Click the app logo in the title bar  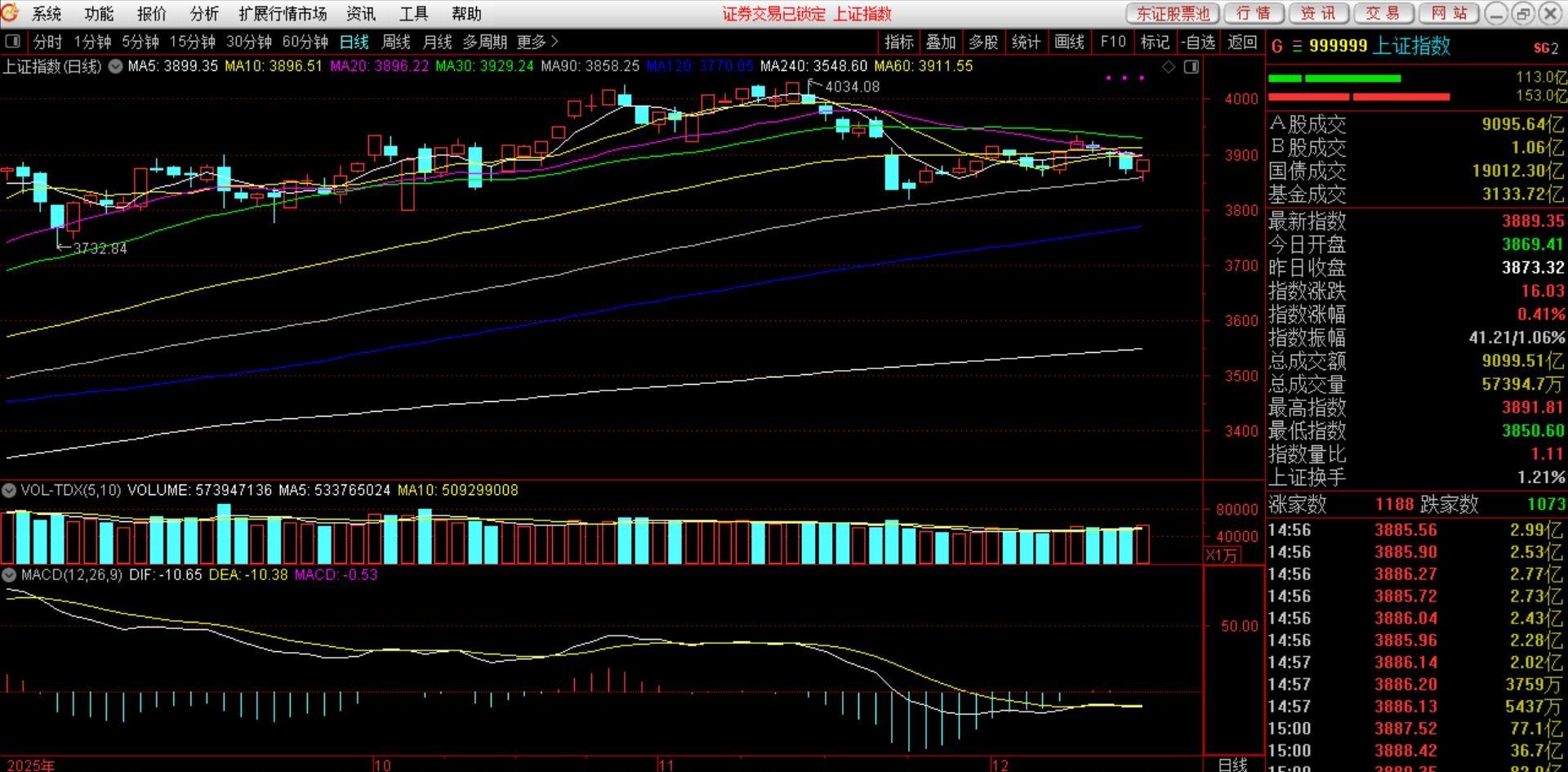10,13
